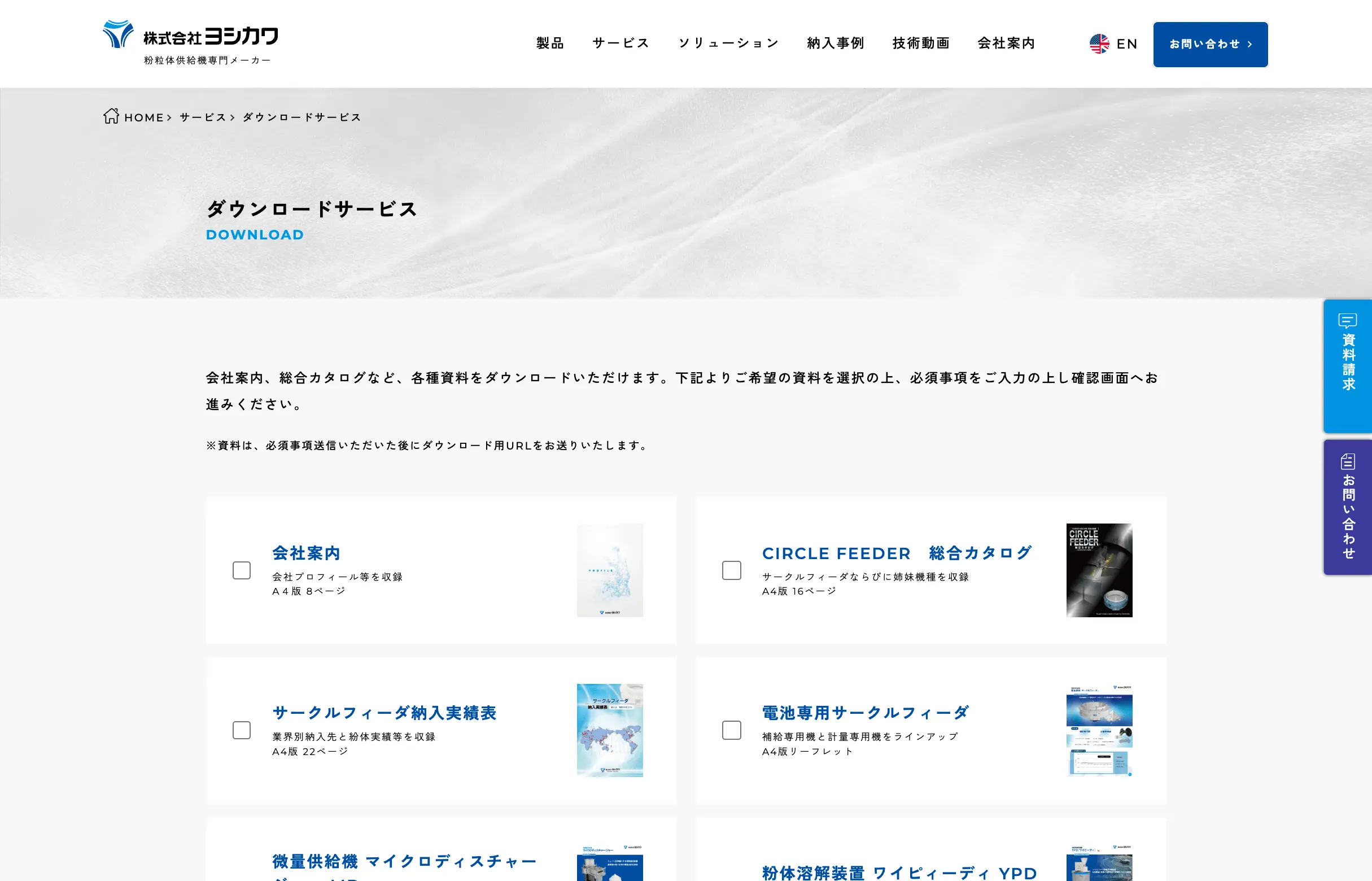The height and width of the screenshot is (881, 1372).
Task: Click the ダウンロードサービス page heading
Action: click(x=312, y=209)
